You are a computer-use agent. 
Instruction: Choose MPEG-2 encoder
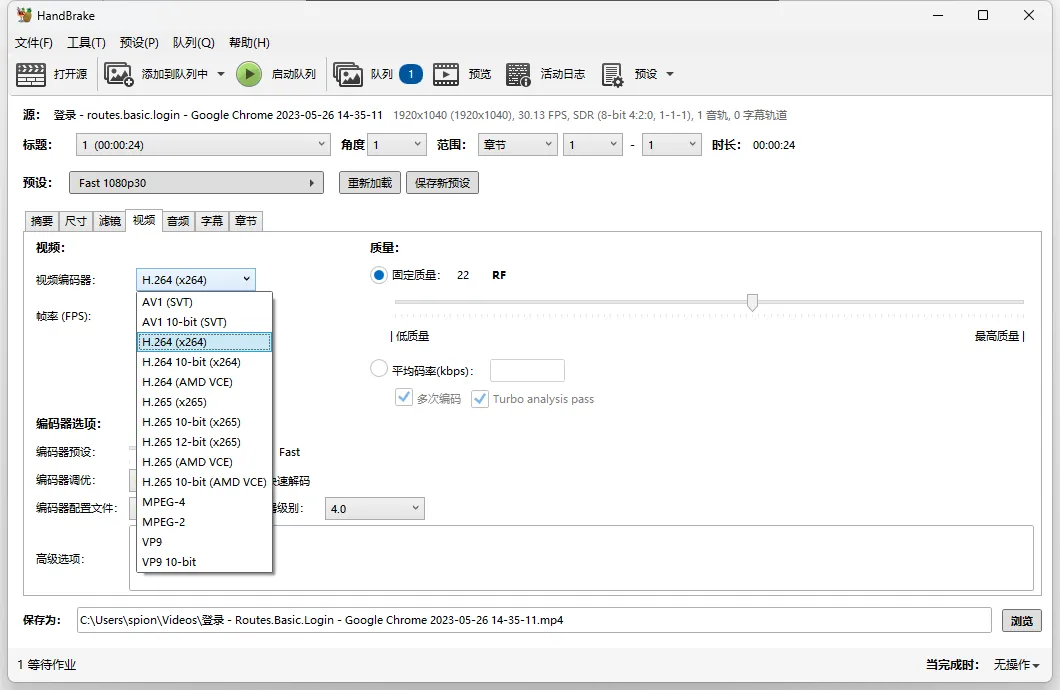coord(204,522)
